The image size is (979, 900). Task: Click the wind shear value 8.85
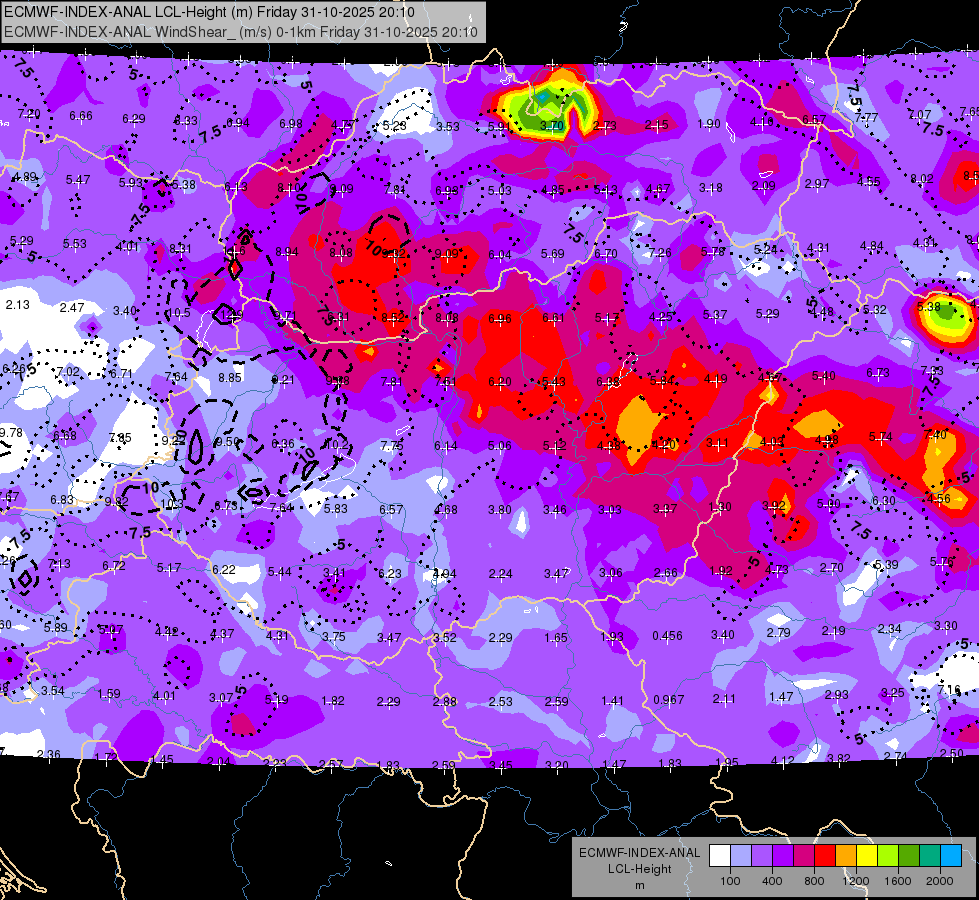230,378
